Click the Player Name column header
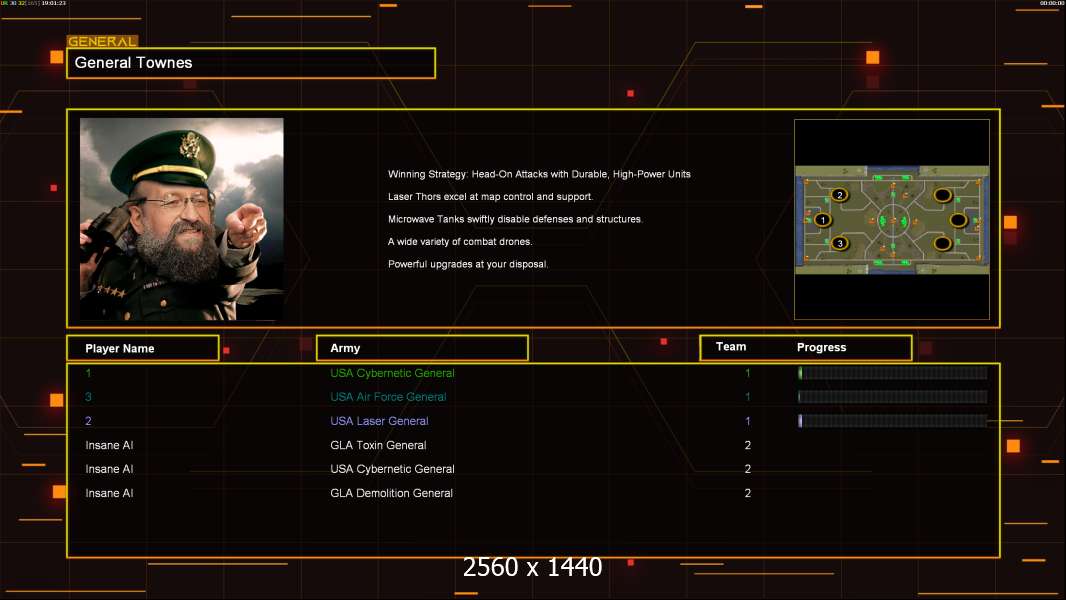Screen dimensions: 1066x600 143,348
